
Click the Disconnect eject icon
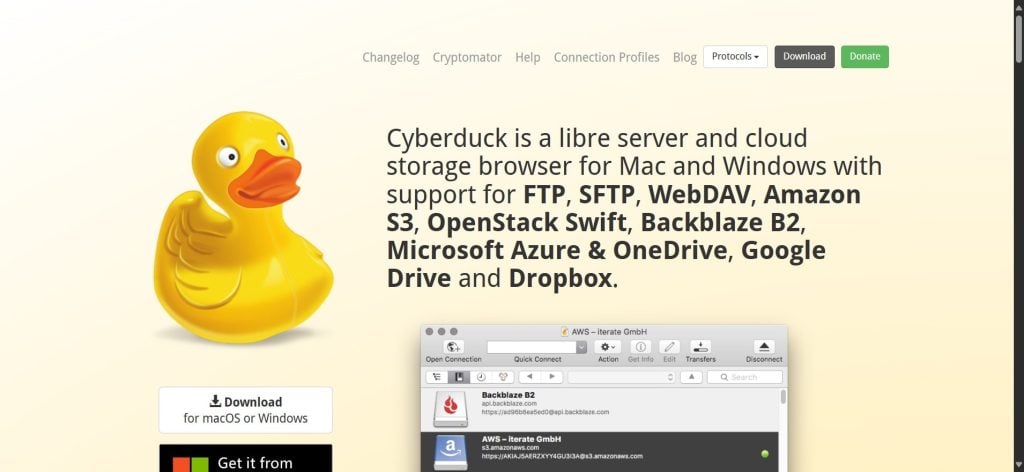764,347
